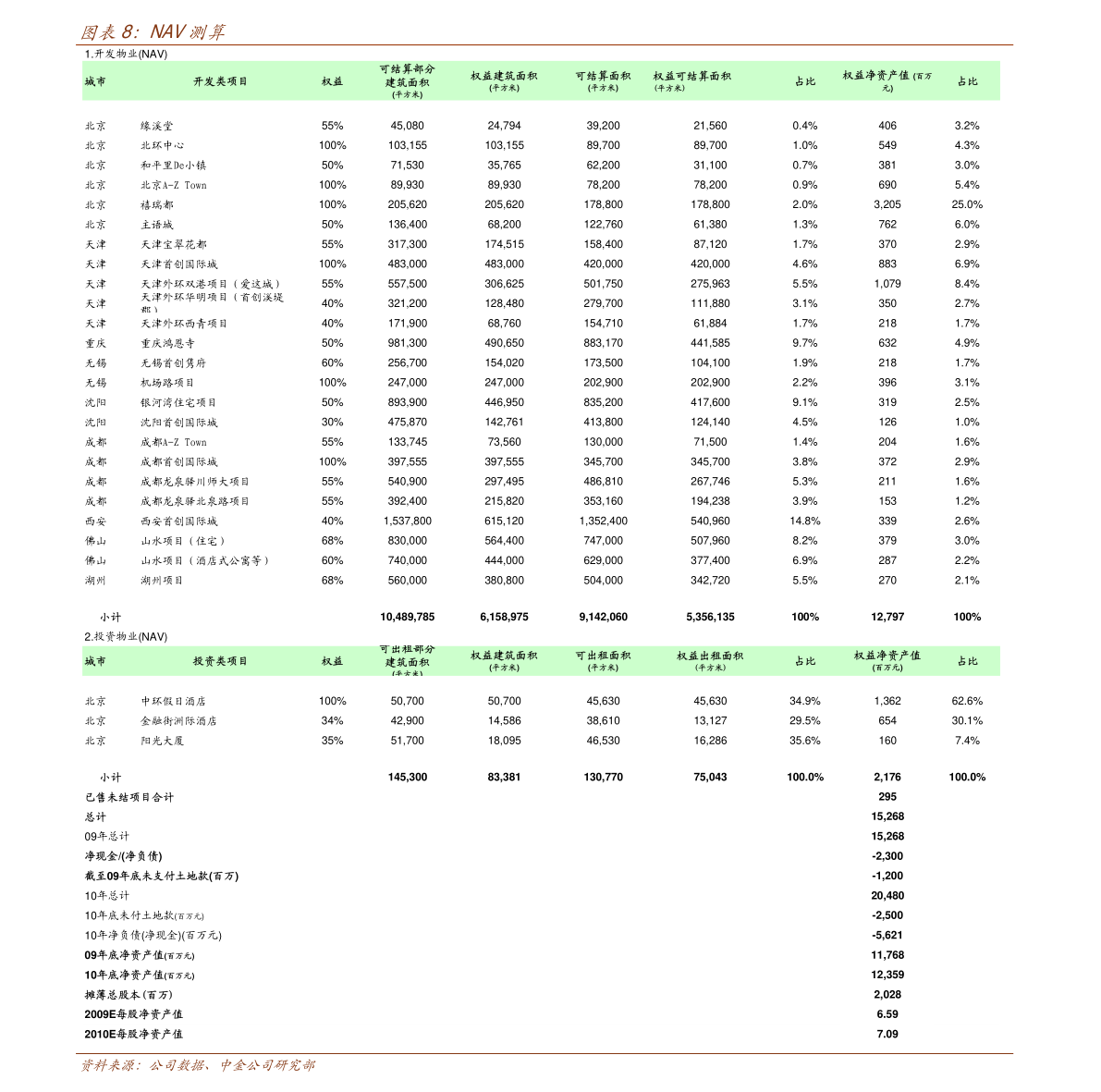Click the value 7.09

(887, 1034)
